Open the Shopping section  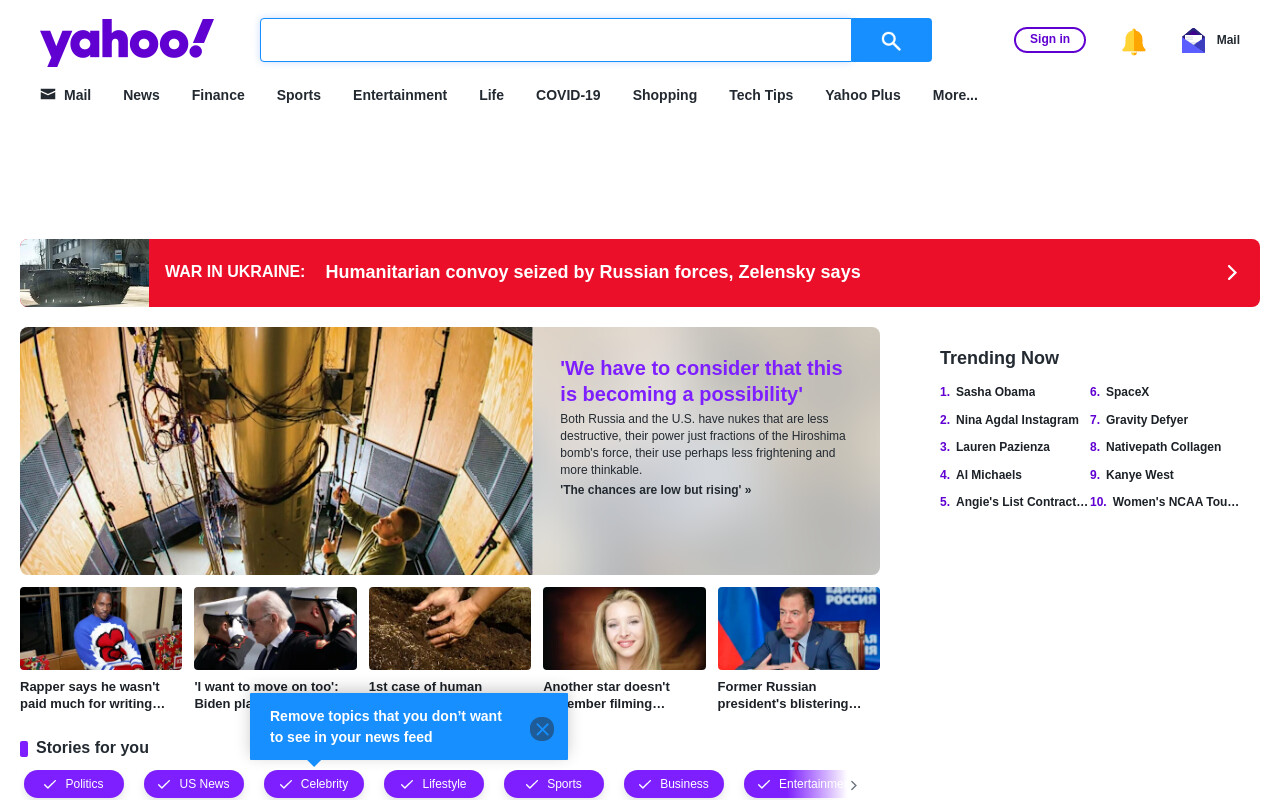(665, 95)
